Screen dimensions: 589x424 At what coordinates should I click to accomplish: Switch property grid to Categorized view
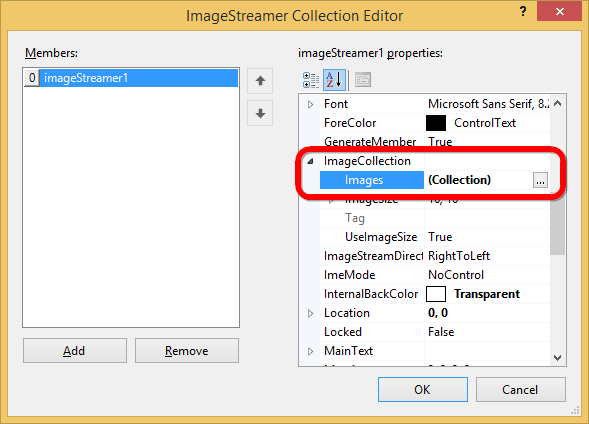tap(311, 80)
